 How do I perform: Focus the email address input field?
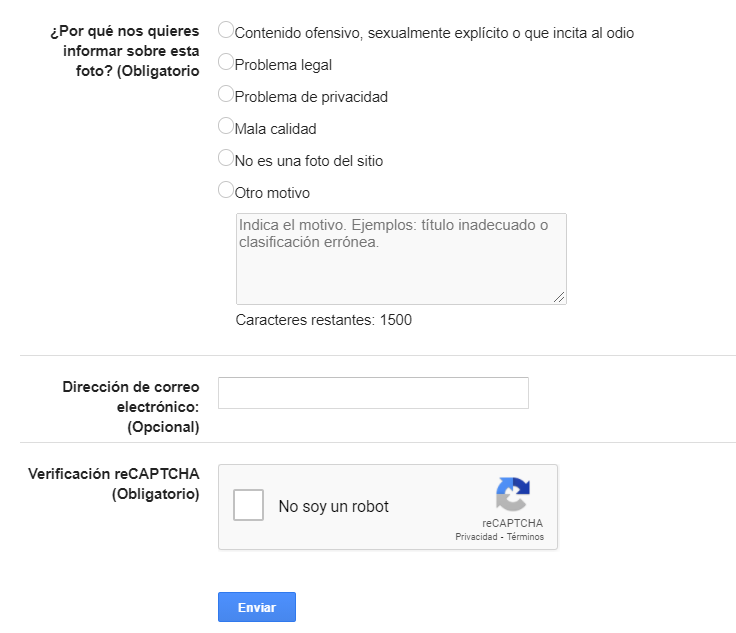click(x=373, y=393)
